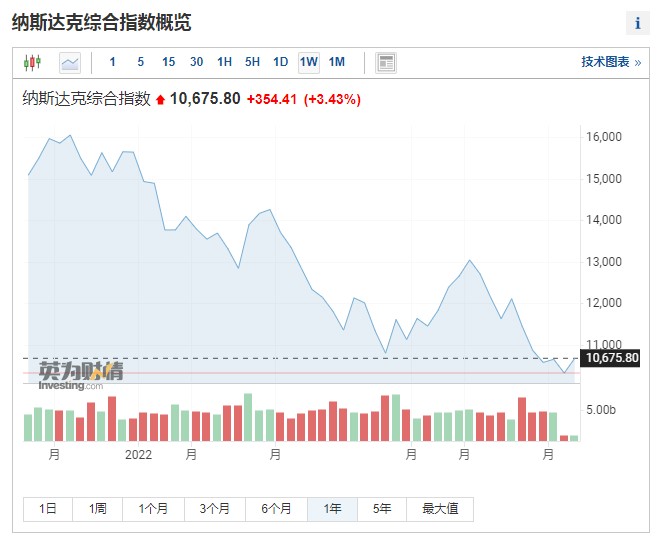This screenshot has width=658, height=547.
Task: Open the news panel icon
Action: [x=386, y=63]
